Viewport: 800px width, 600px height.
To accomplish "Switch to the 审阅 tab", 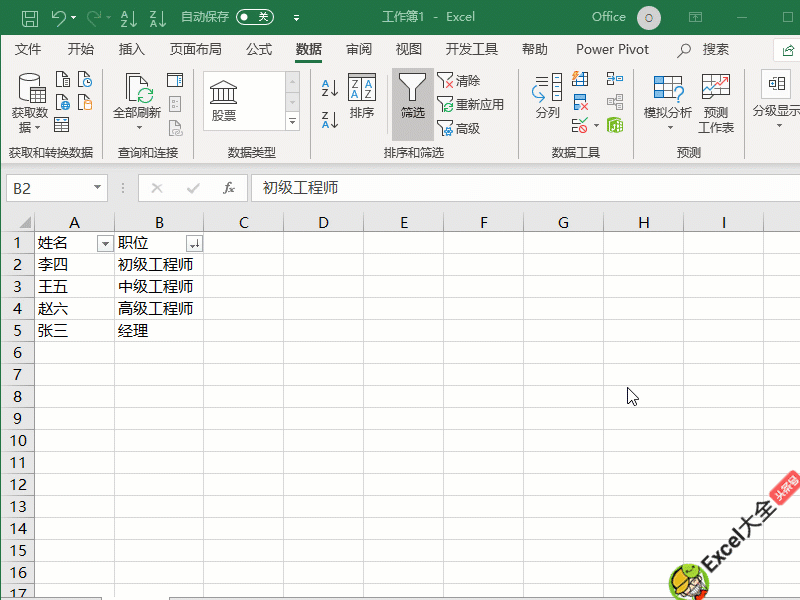I will coord(359,49).
